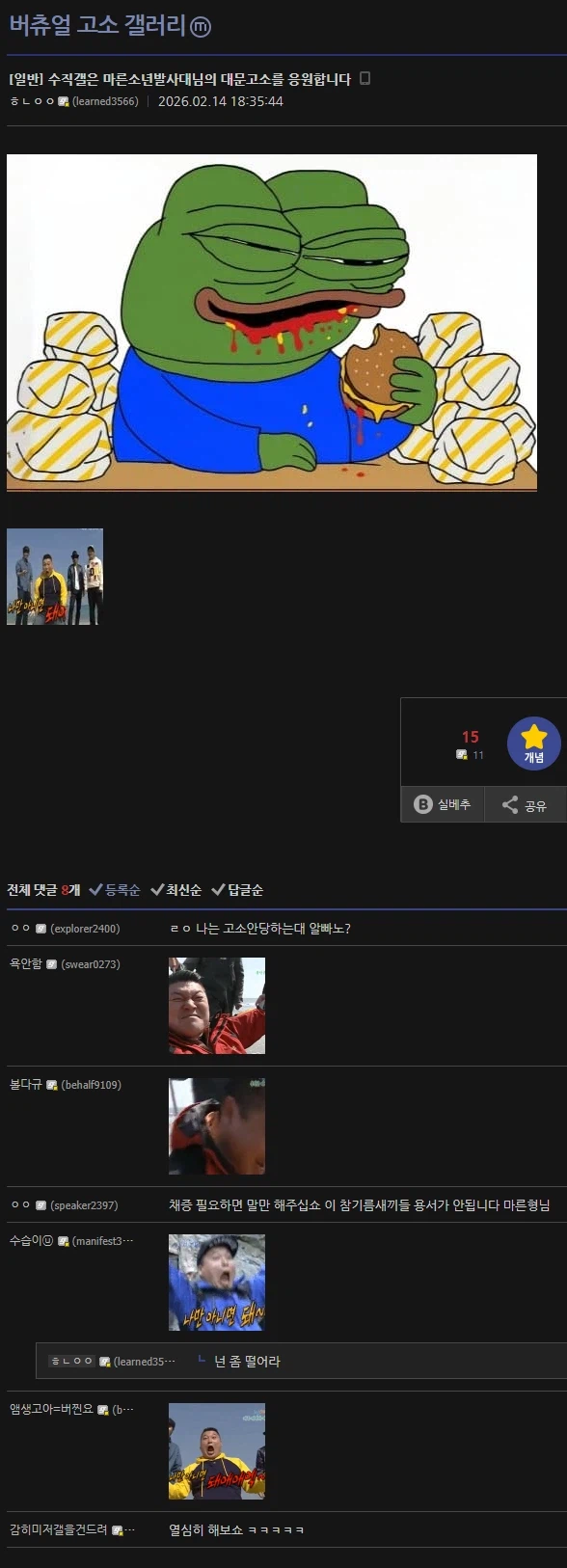
Task: Click ID (swear0273)
Action: 91,964
